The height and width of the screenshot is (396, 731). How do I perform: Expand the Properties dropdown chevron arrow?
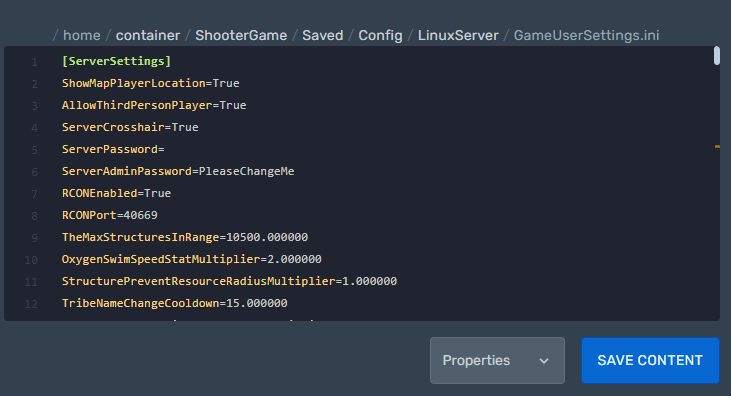pyautogui.click(x=544, y=361)
